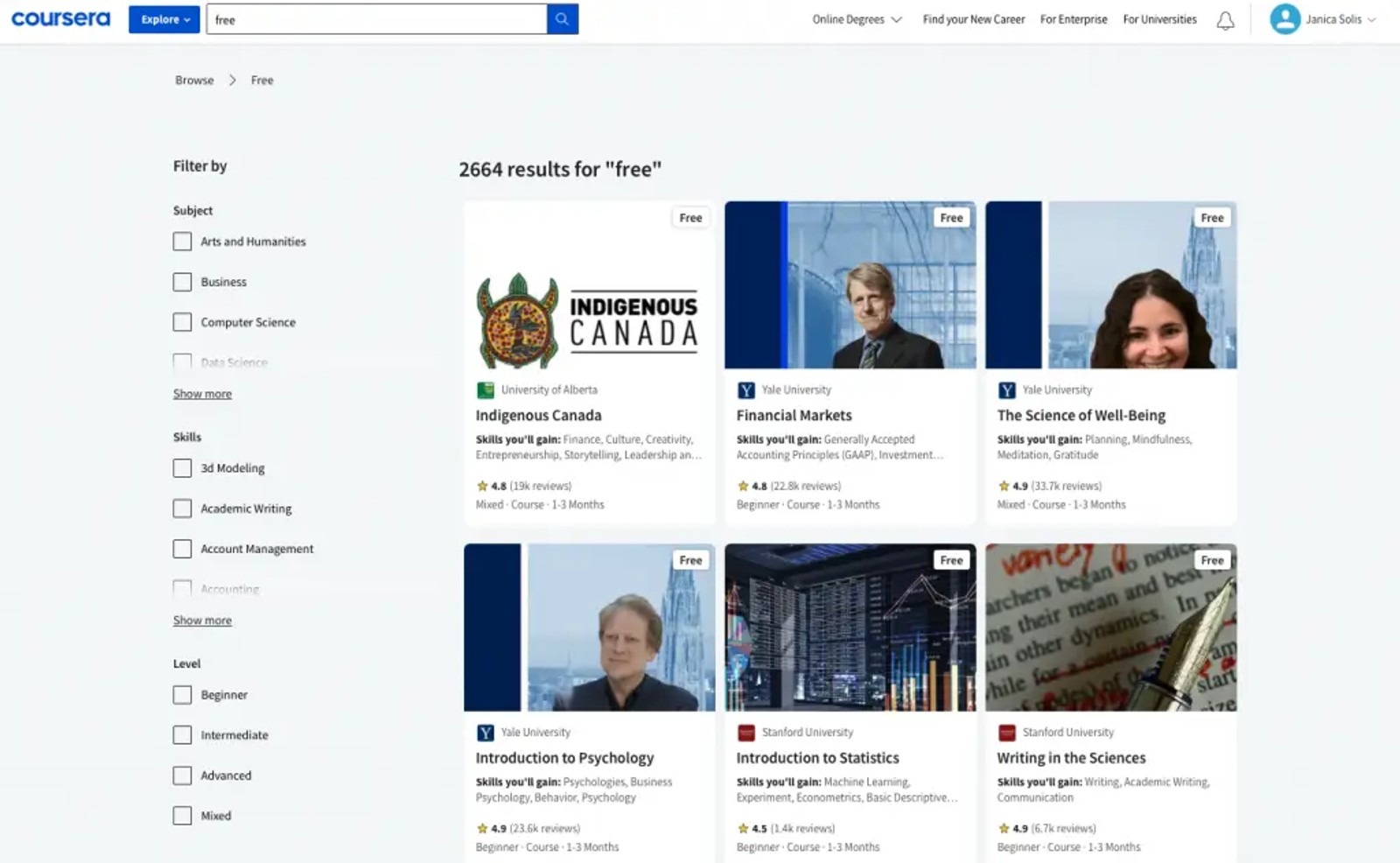Open the notifications bell
Image resolution: width=1400 pixels, height=863 pixels.
[1226, 20]
